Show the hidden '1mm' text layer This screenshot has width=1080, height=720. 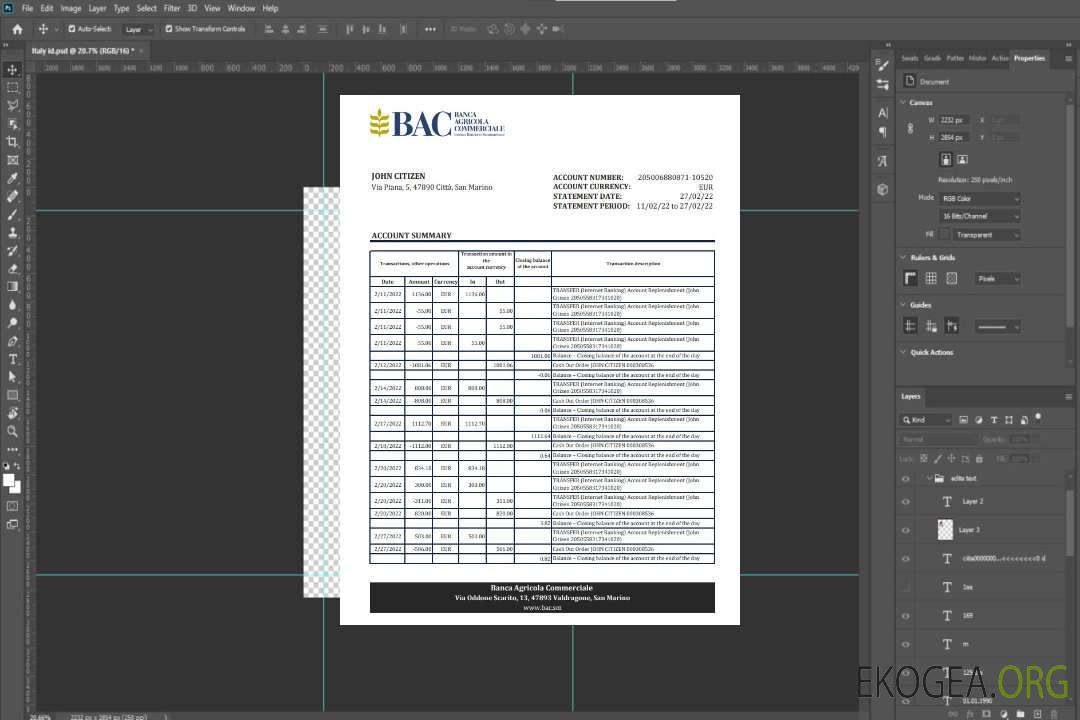tap(906, 587)
